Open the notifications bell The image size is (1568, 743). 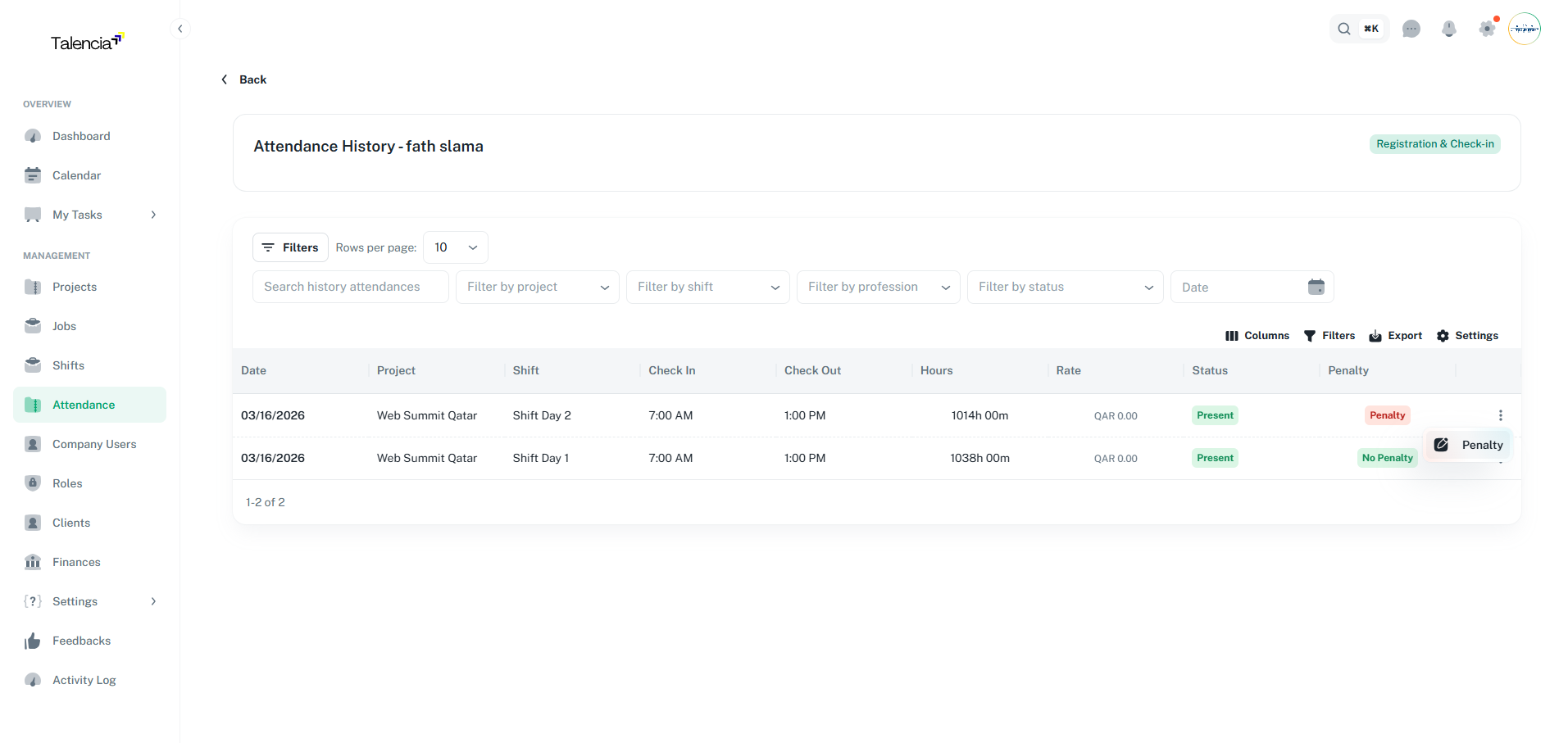pyautogui.click(x=1449, y=29)
